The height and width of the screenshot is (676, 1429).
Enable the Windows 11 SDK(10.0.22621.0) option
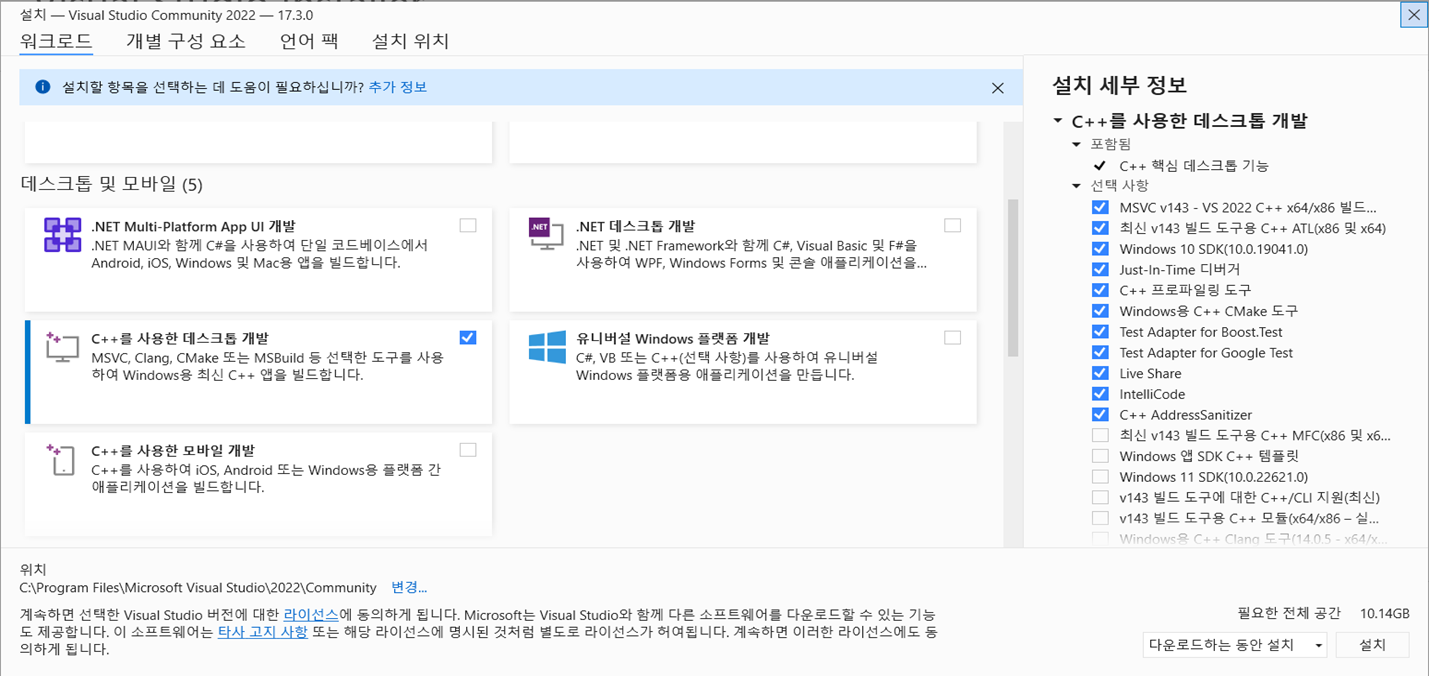tap(1100, 477)
